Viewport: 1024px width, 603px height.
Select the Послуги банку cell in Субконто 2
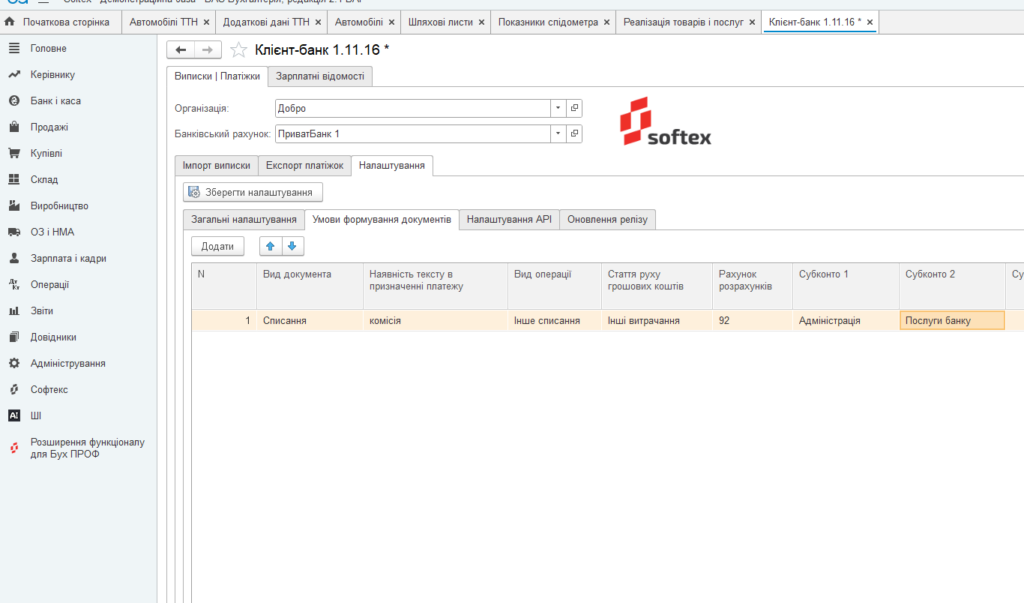952,321
